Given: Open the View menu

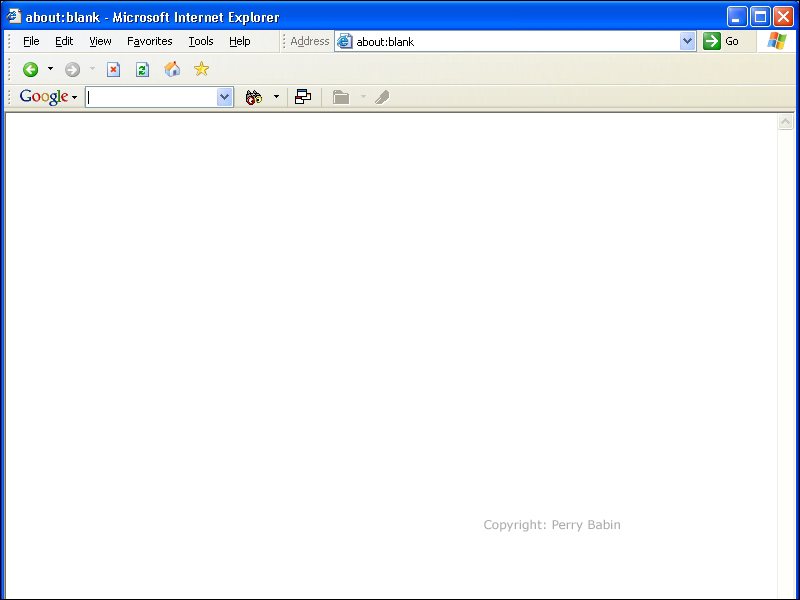Looking at the screenshot, I should coord(100,41).
